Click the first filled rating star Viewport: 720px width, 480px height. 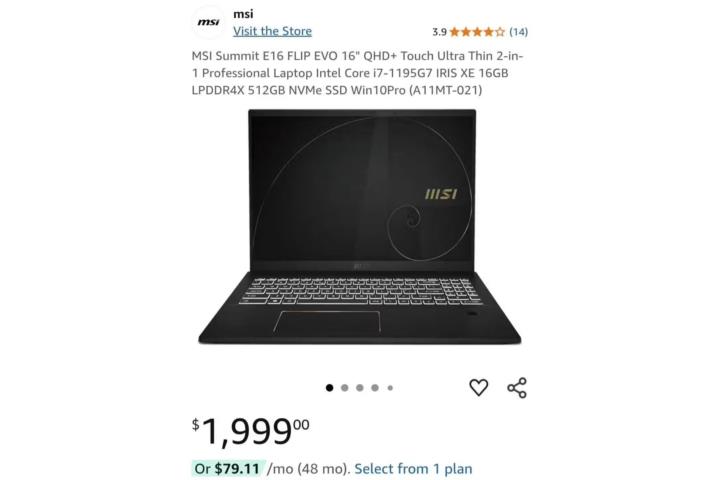click(x=455, y=32)
